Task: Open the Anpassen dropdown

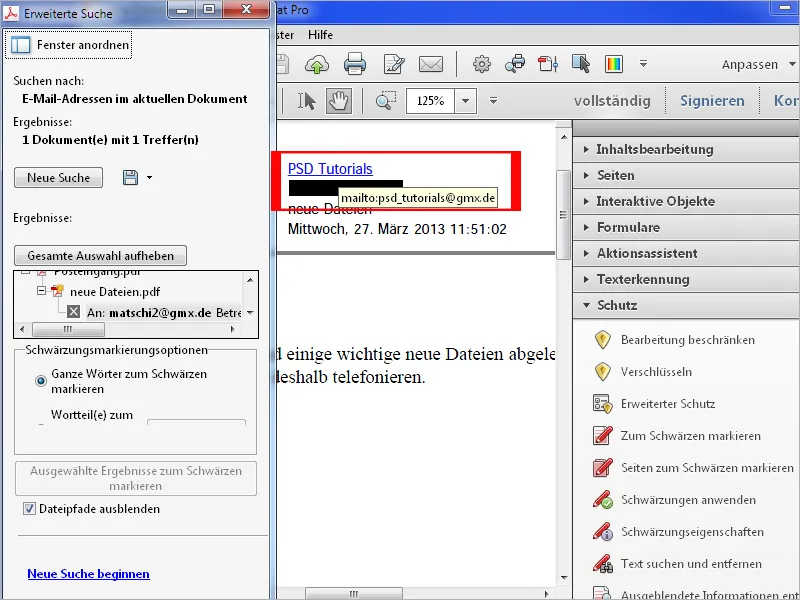Action: 759,65
